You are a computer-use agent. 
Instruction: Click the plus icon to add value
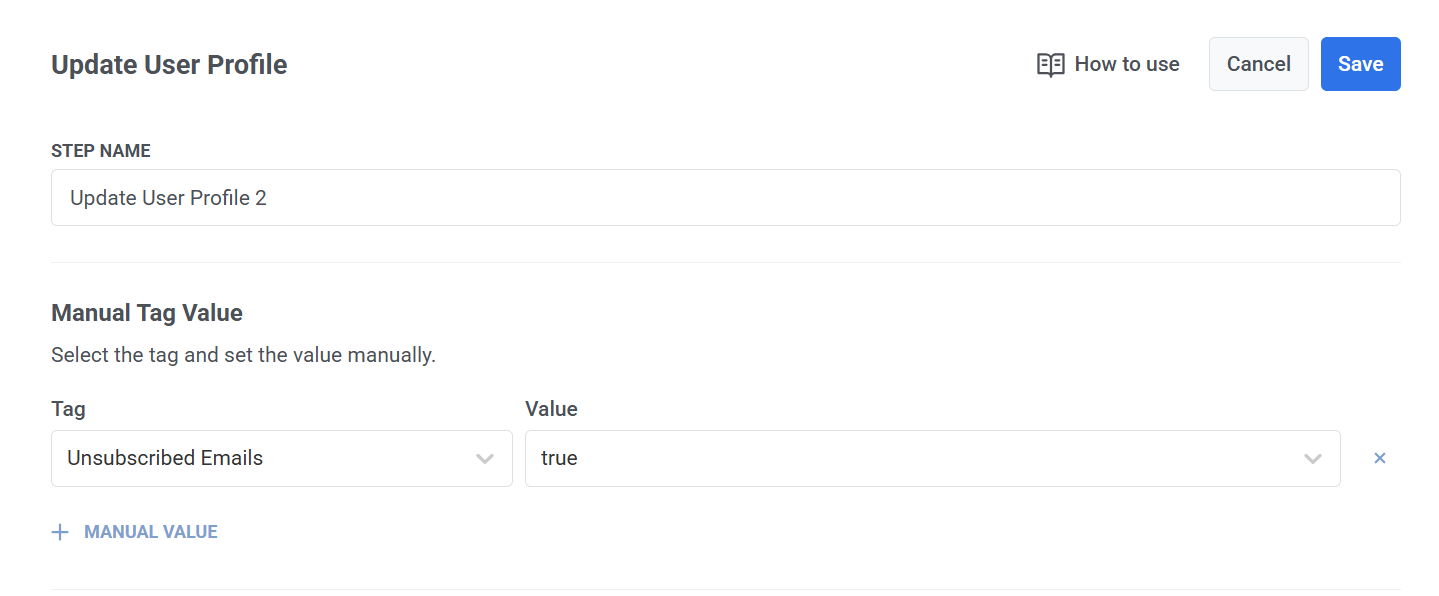[x=60, y=532]
